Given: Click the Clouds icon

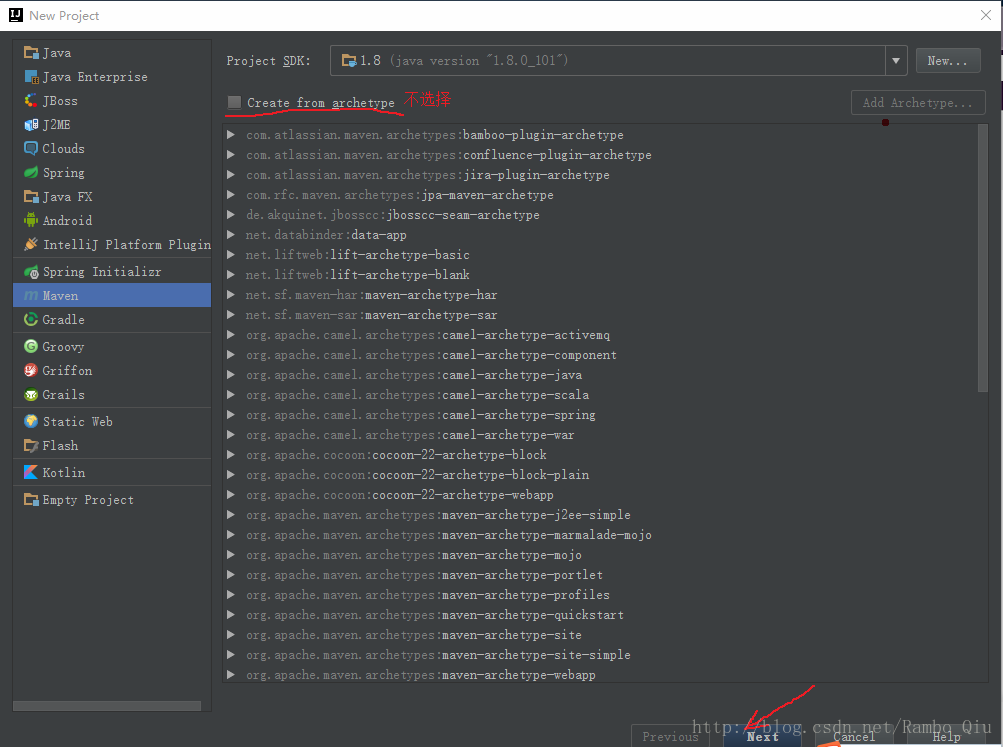Looking at the screenshot, I should [31, 148].
